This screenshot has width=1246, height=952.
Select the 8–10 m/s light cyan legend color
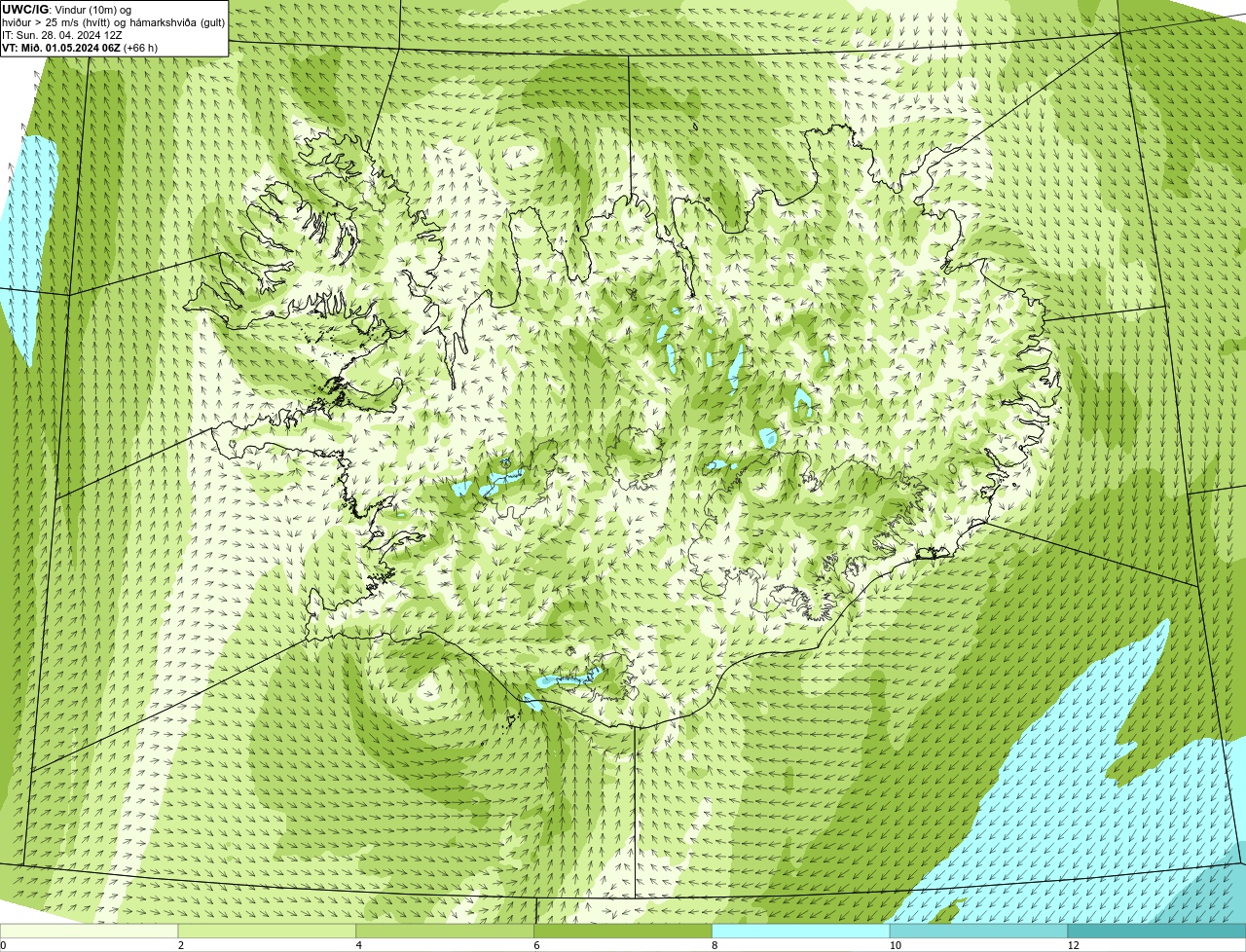801,931
